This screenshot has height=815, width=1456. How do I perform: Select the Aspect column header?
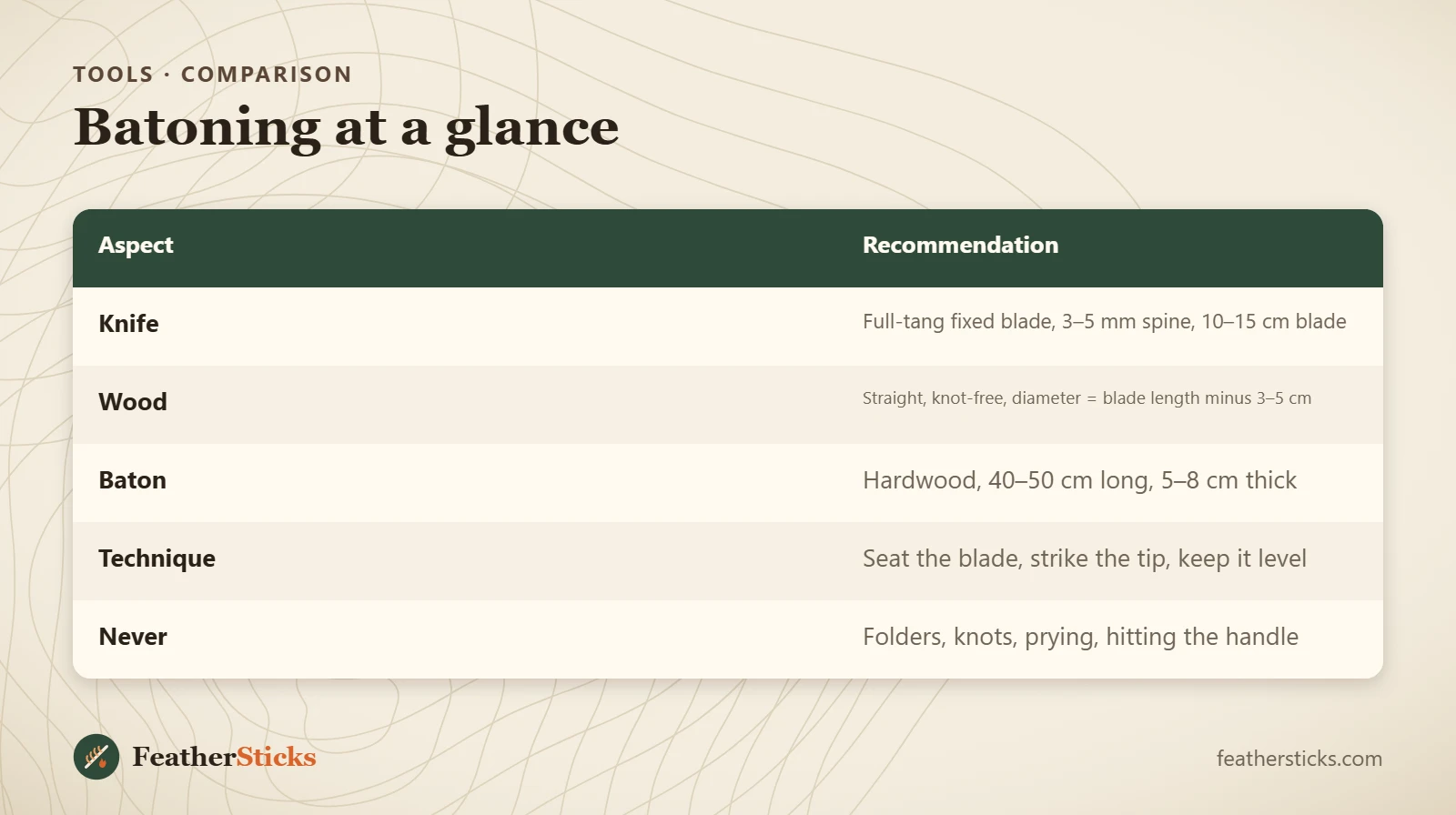136,246
